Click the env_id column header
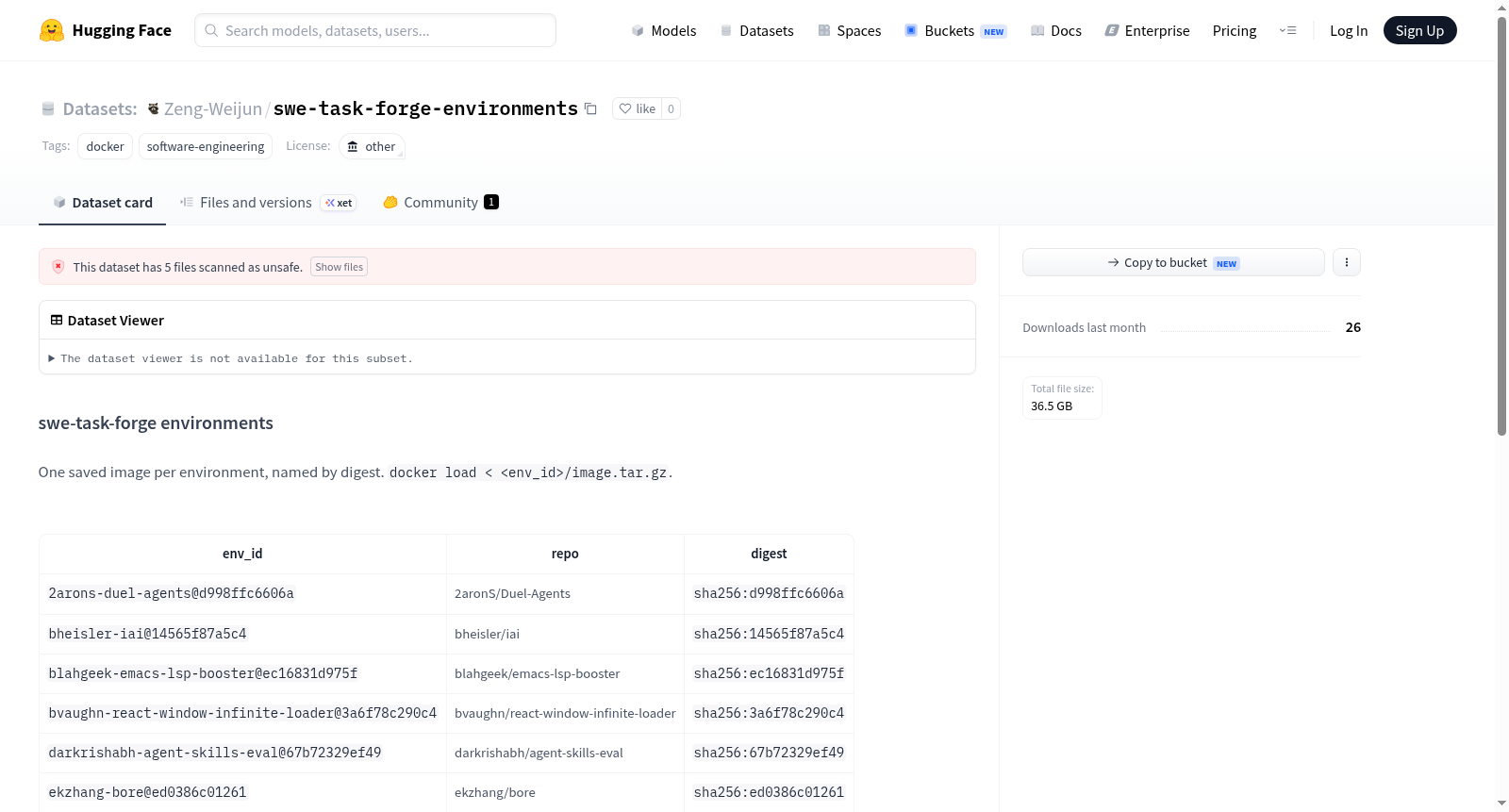This screenshot has height=812, width=1509. (242, 554)
